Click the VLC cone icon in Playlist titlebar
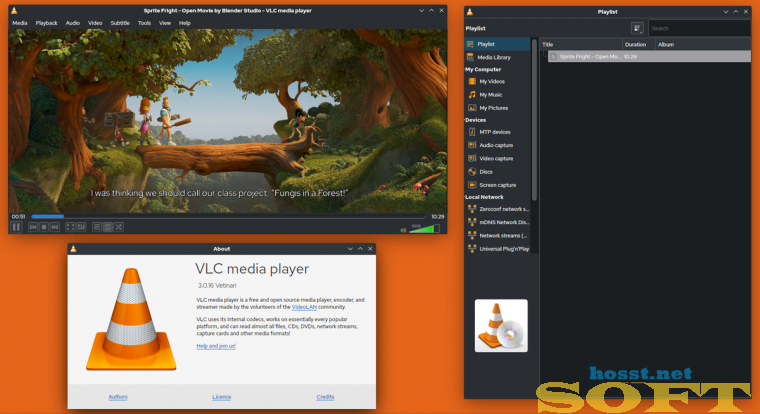 point(470,12)
